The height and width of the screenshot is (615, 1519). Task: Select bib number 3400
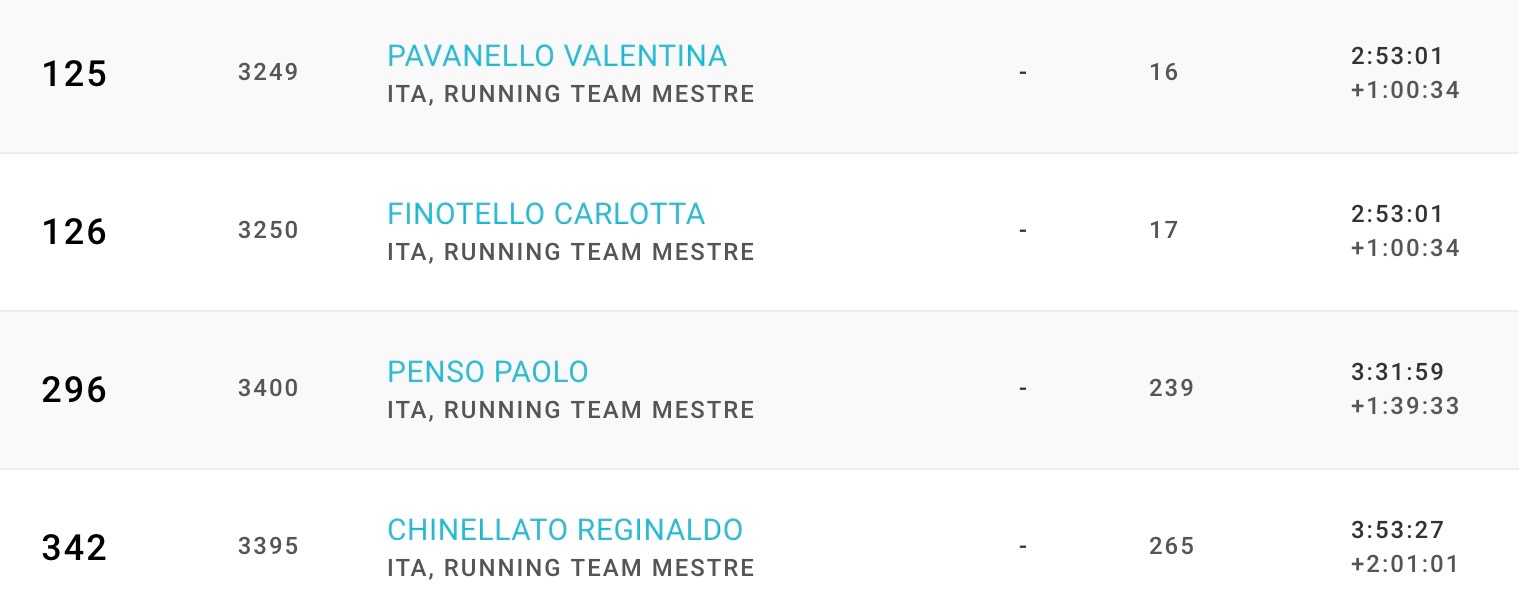[x=268, y=389]
